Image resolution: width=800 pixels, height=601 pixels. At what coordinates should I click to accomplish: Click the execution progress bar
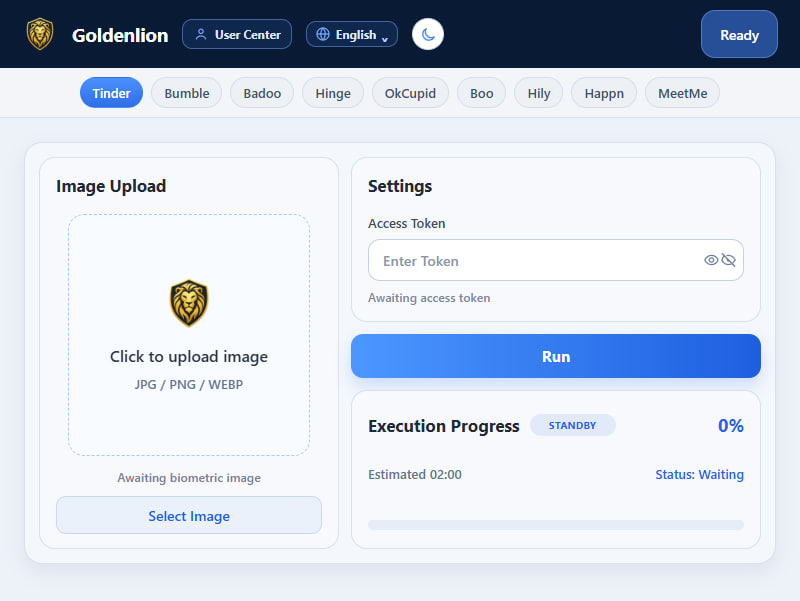[556, 525]
